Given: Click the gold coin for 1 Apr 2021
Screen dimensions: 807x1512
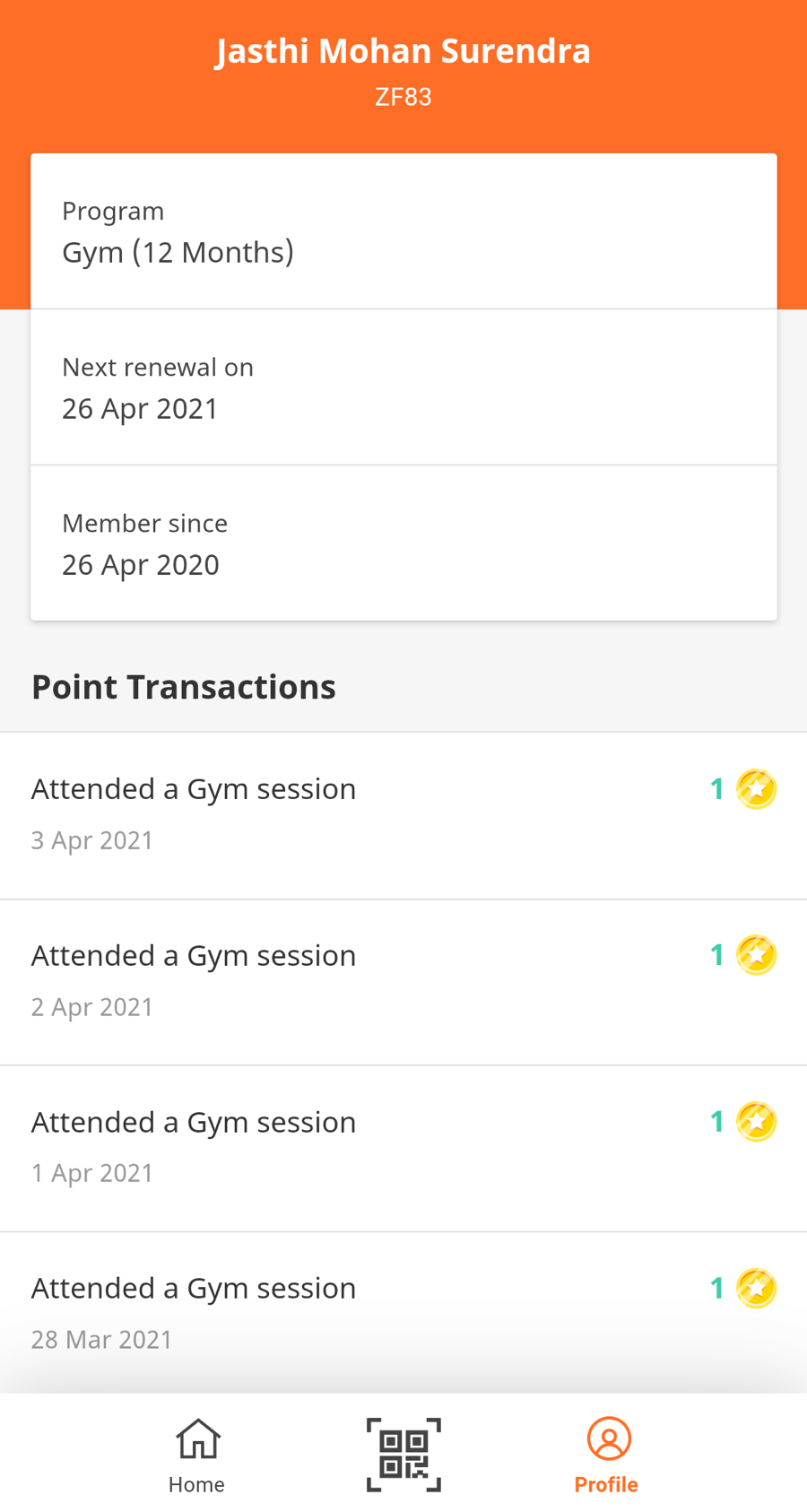Looking at the screenshot, I should point(756,1122).
